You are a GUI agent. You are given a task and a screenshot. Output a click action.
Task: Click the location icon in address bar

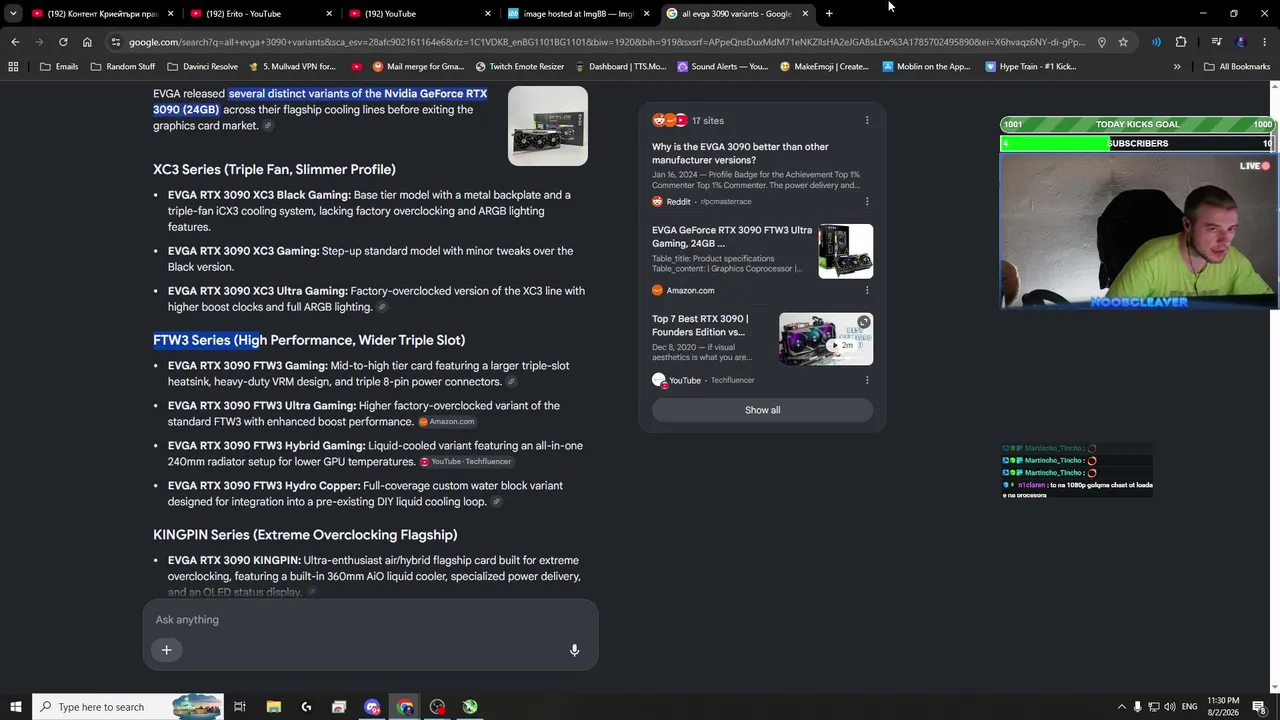coord(1101,42)
